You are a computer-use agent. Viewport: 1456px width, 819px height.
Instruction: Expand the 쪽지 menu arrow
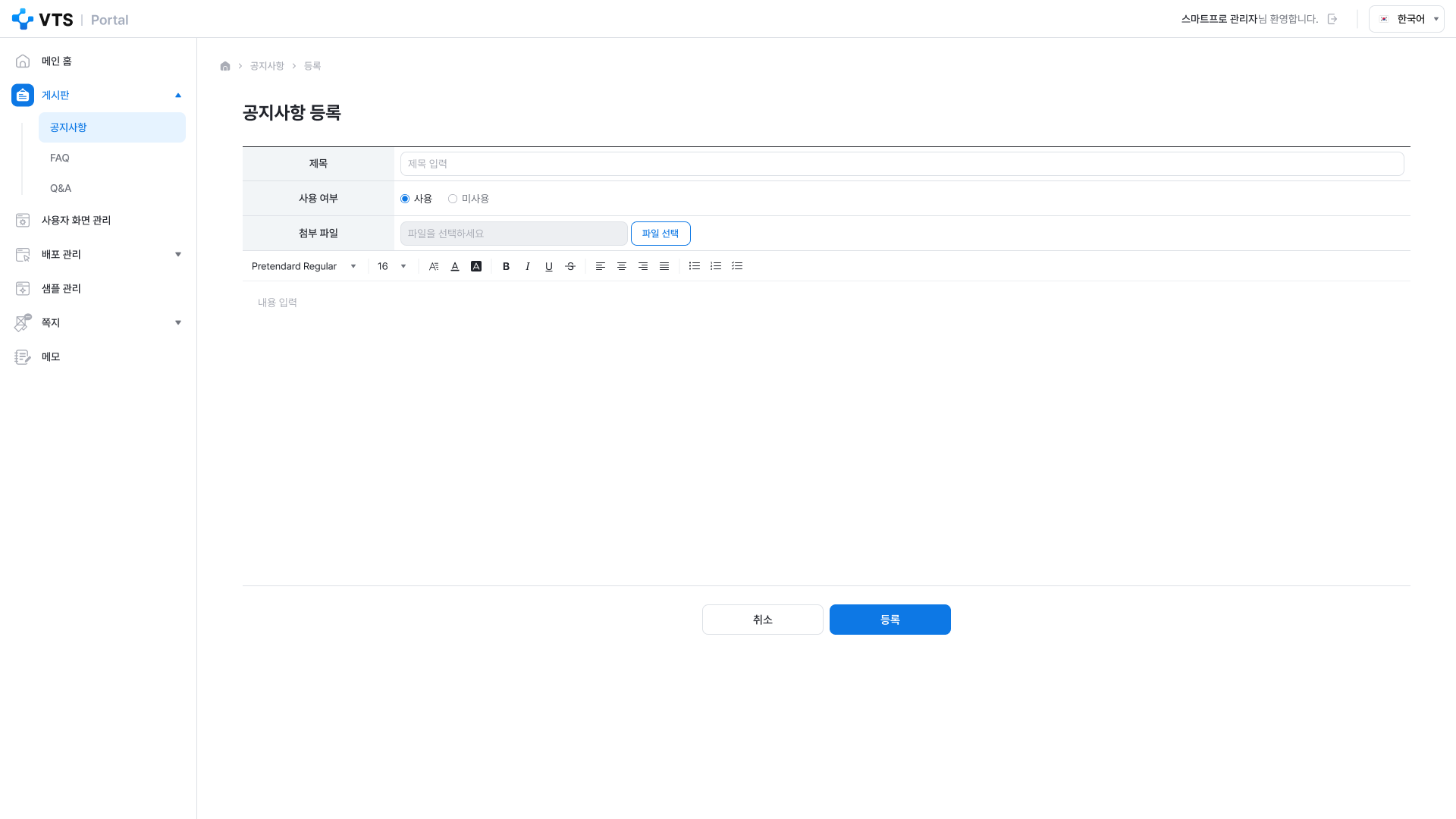click(178, 322)
